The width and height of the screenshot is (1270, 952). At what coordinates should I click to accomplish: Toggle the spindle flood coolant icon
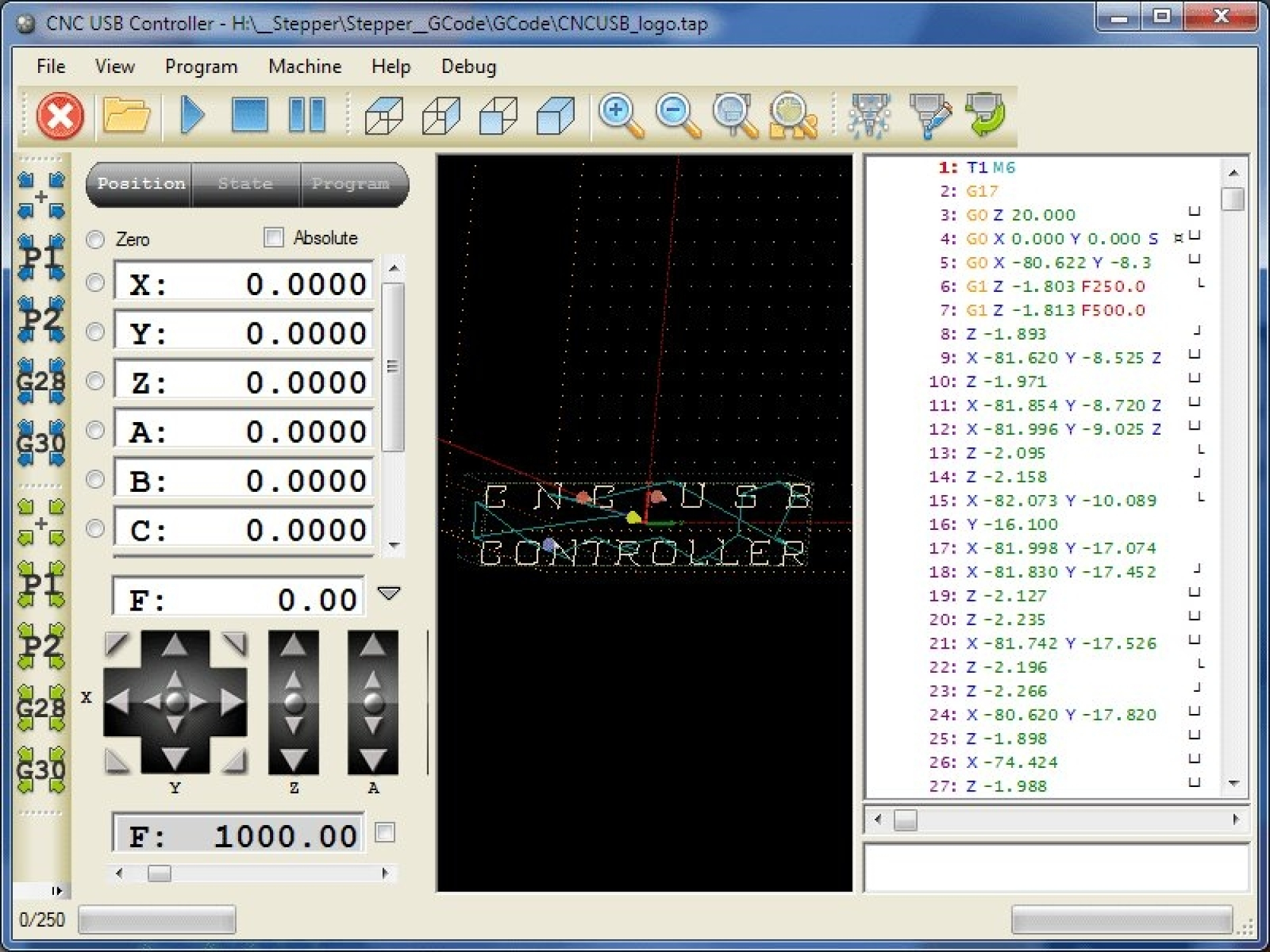pyautogui.click(x=930, y=116)
